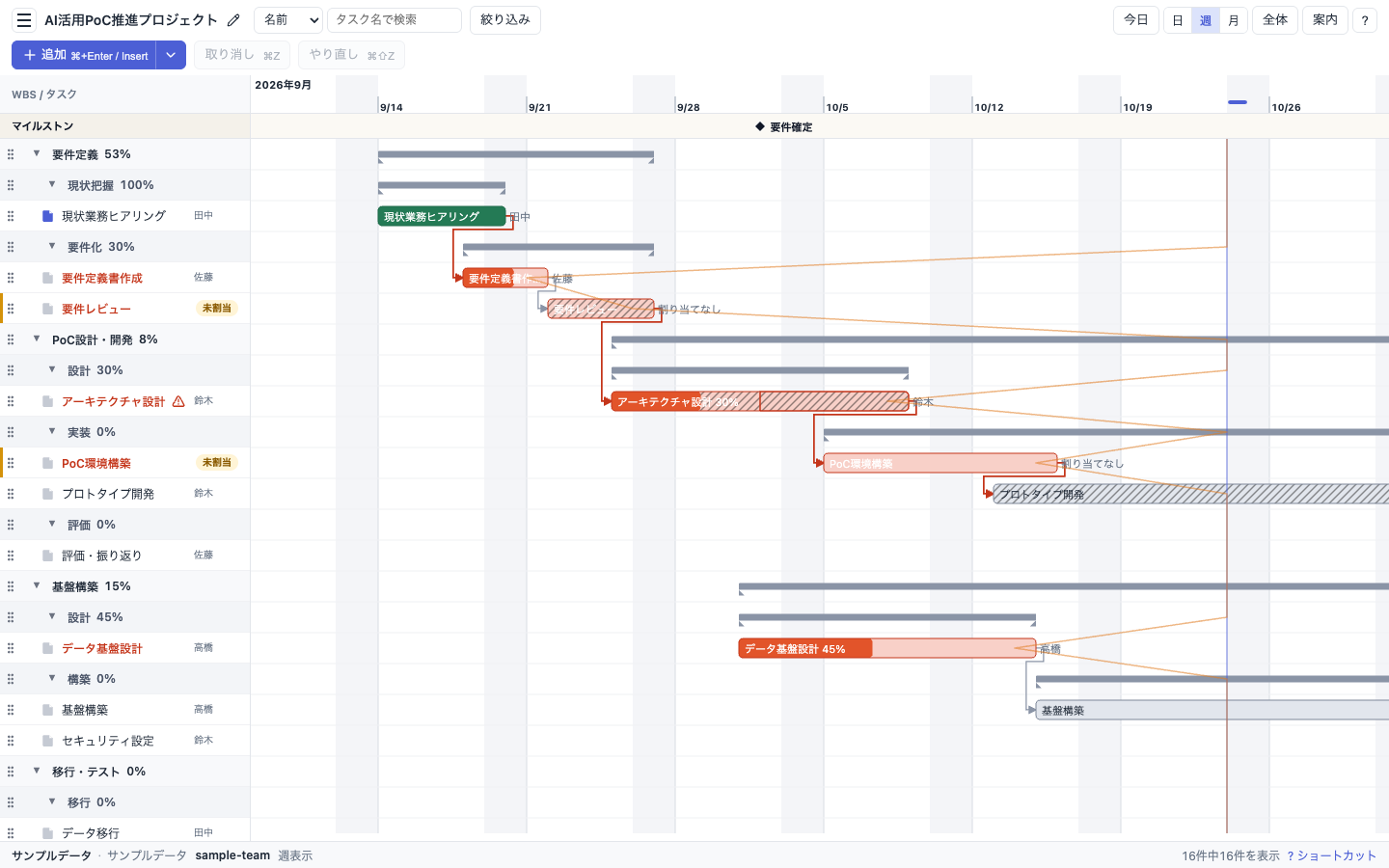Click document icon of 要件レビュー row
The image size is (1389, 868).
click(x=47, y=309)
